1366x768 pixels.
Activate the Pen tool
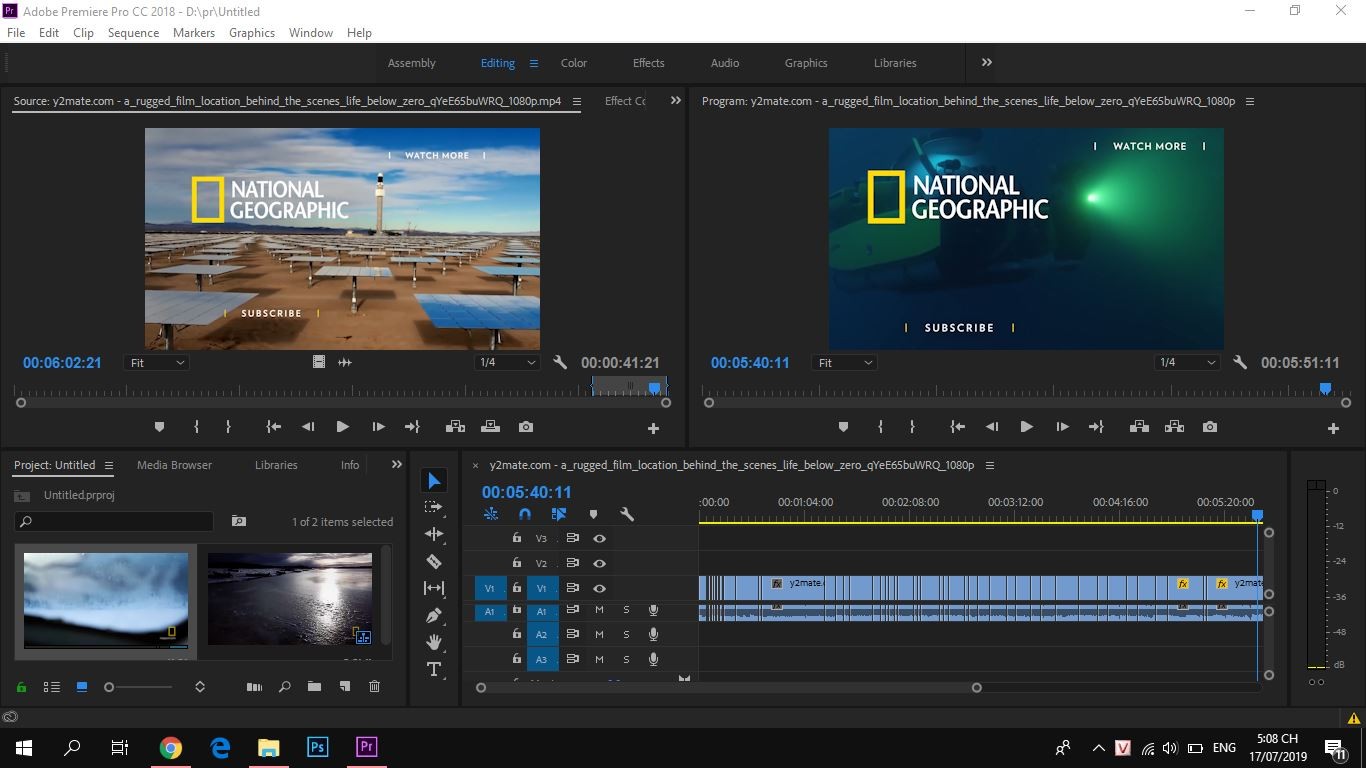point(434,615)
